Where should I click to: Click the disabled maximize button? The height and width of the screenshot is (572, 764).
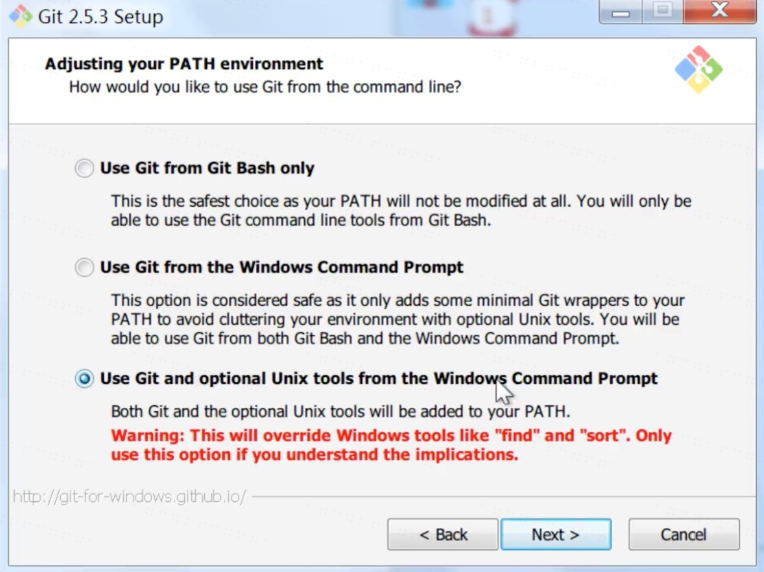662,12
